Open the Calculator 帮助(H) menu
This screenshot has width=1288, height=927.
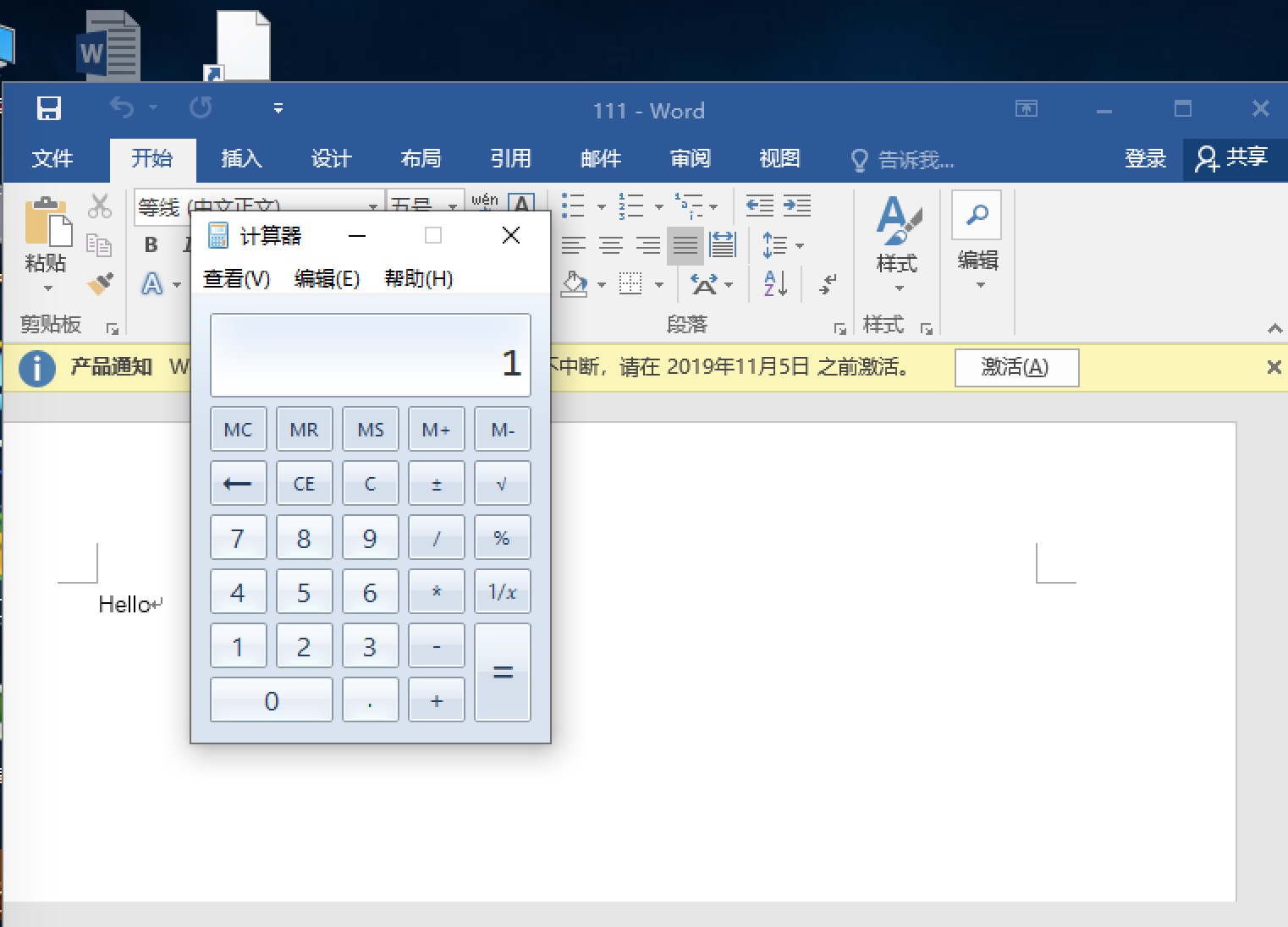(418, 278)
